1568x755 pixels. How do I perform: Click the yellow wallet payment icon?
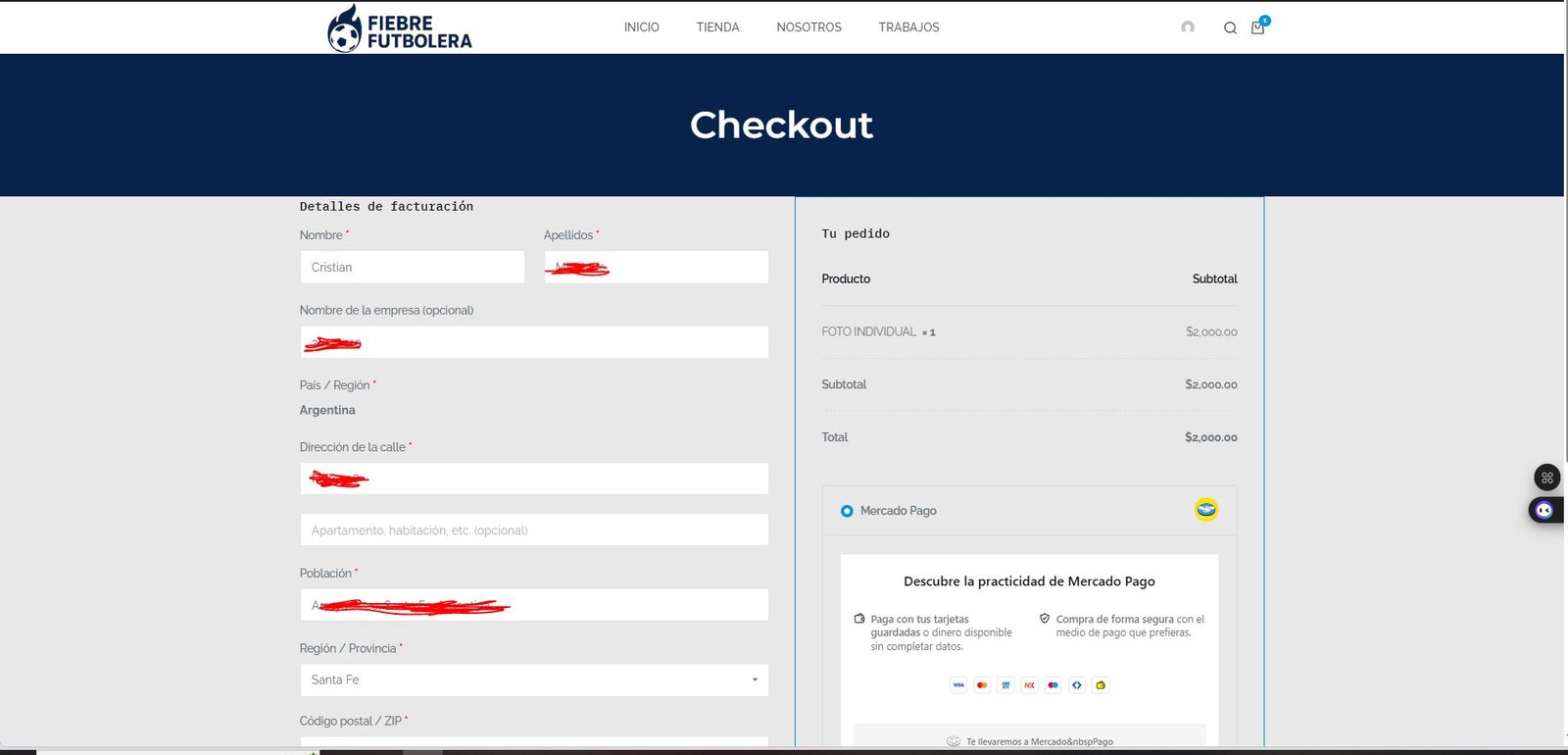coord(1101,685)
